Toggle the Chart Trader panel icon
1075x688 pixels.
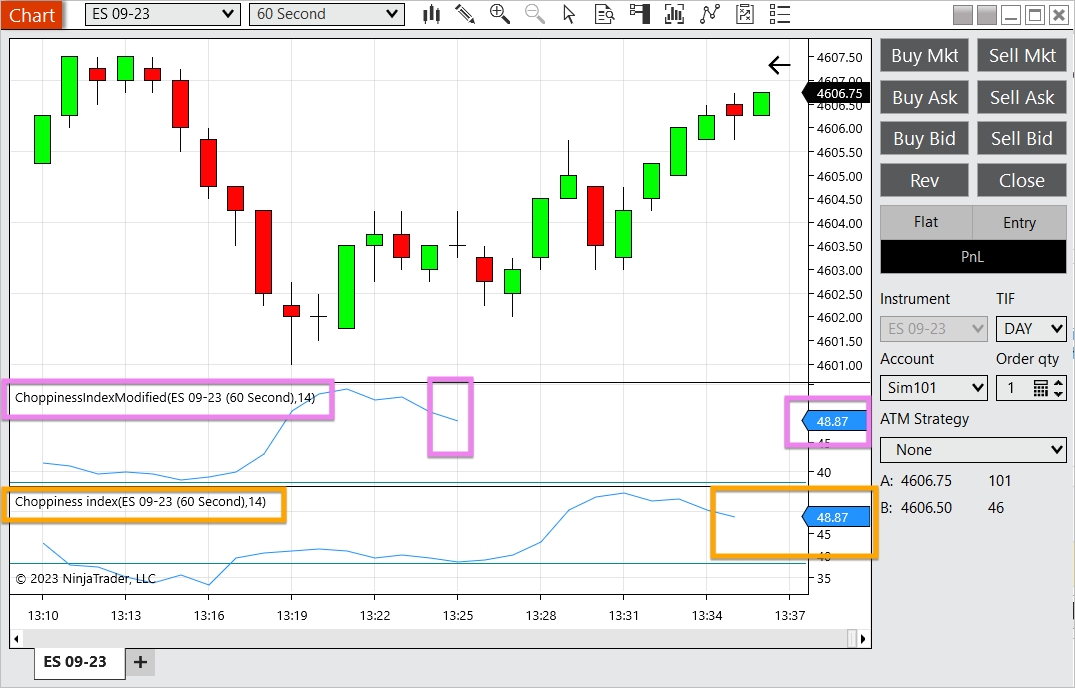(640, 14)
